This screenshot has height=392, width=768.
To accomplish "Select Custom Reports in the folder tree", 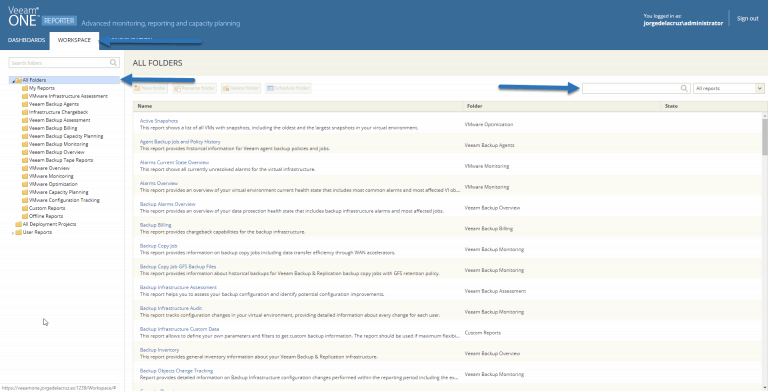I will [x=47, y=208].
